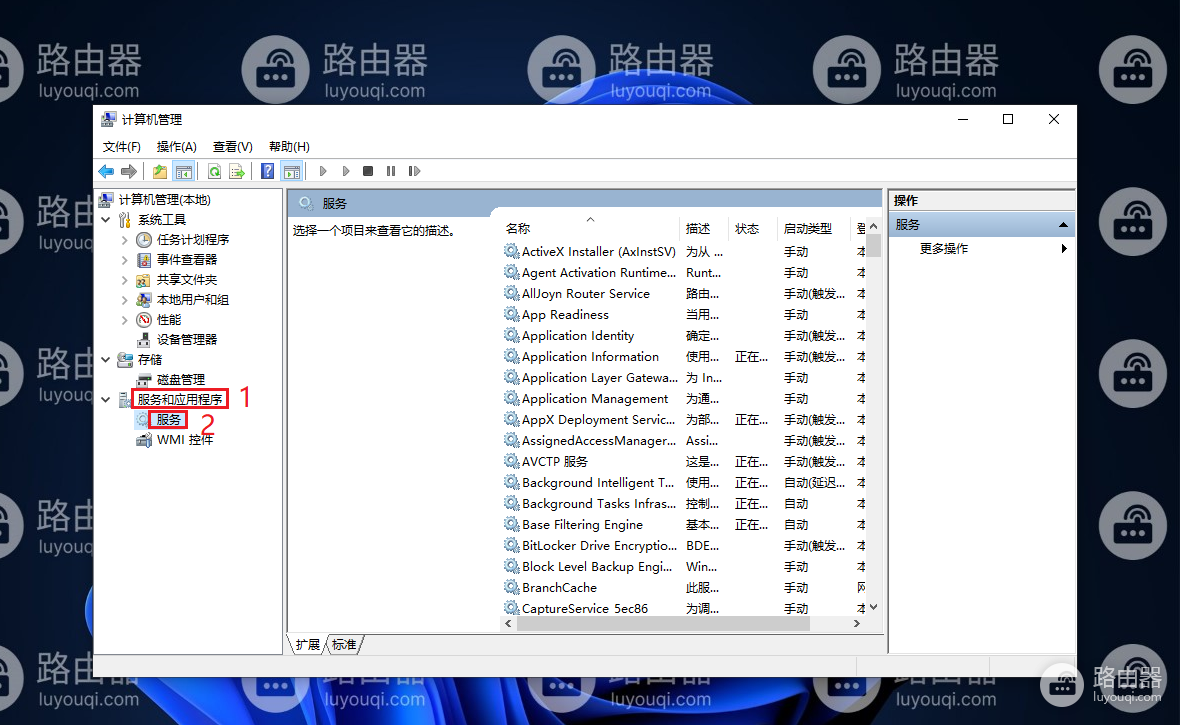Expand the 事件查看器 node
The width and height of the screenshot is (1180, 725).
click(x=124, y=260)
